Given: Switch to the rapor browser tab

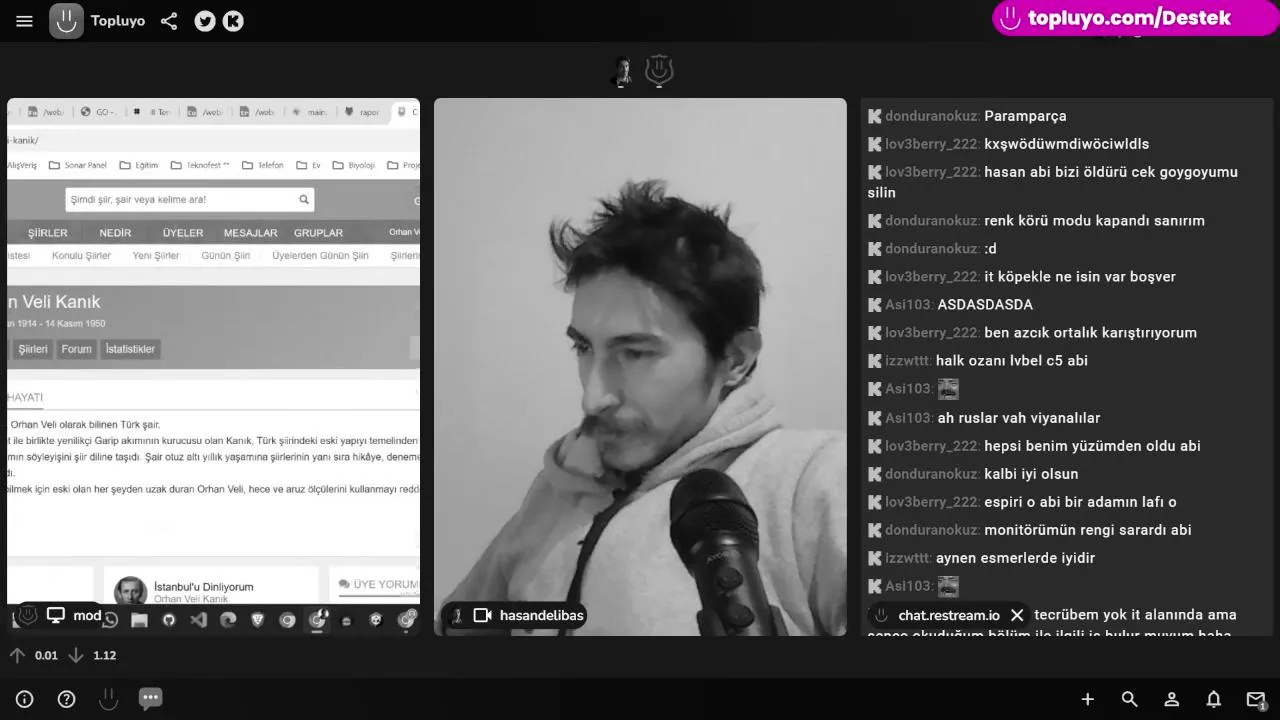Looking at the screenshot, I should tap(363, 112).
